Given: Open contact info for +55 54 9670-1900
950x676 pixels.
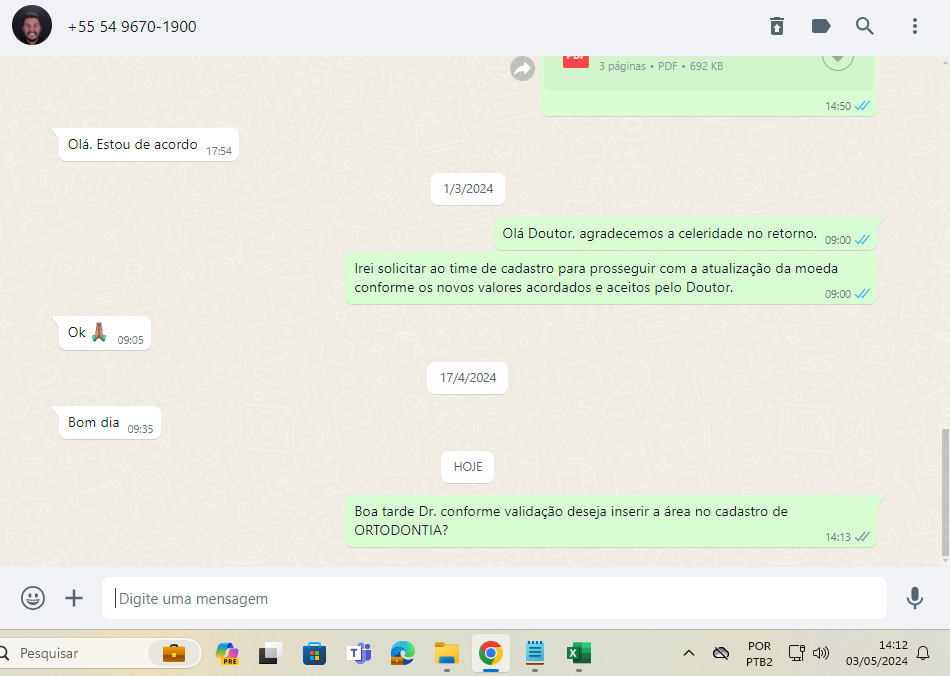Looking at the screenshot, I should point(132,27).
